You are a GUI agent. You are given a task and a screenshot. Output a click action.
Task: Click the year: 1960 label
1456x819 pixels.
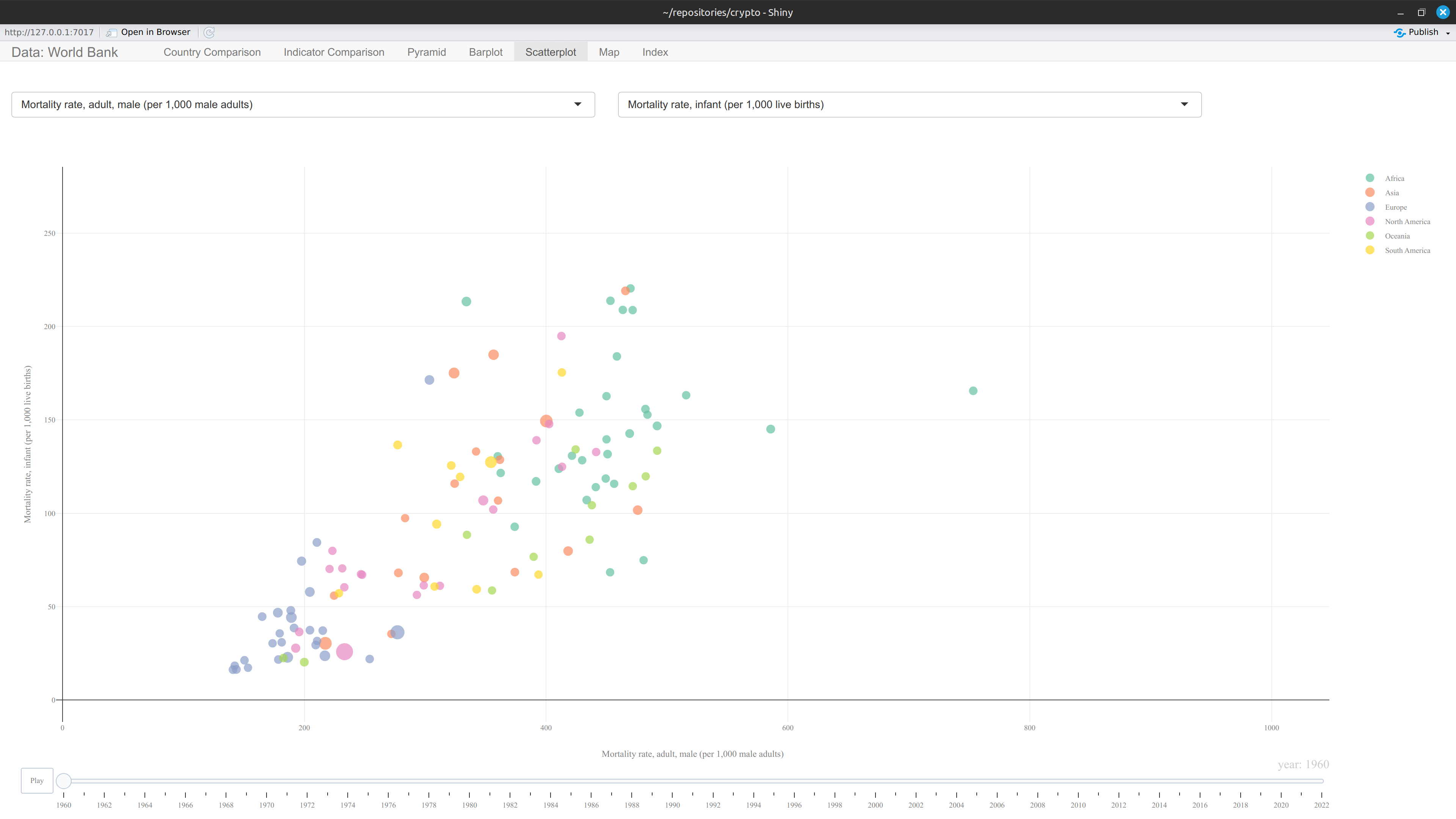(1303, 764)
